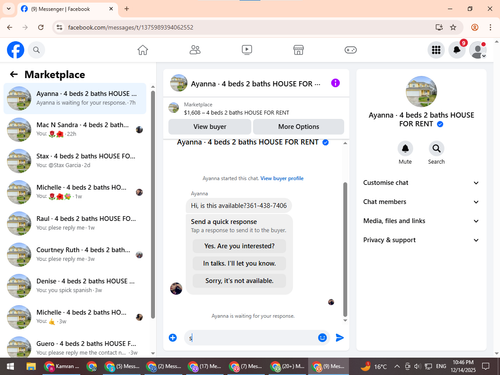Click the browser address bar URL
500x375 pixels.
130,27
